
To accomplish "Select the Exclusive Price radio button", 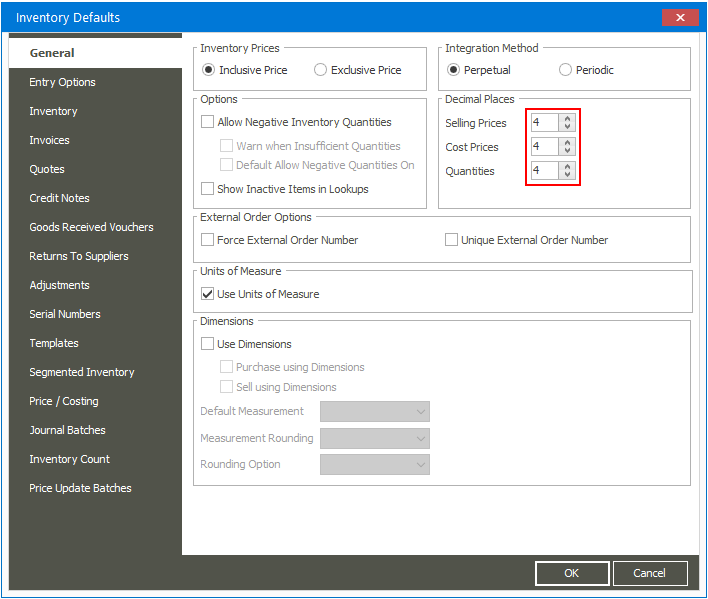I will (x=321, y=70).
